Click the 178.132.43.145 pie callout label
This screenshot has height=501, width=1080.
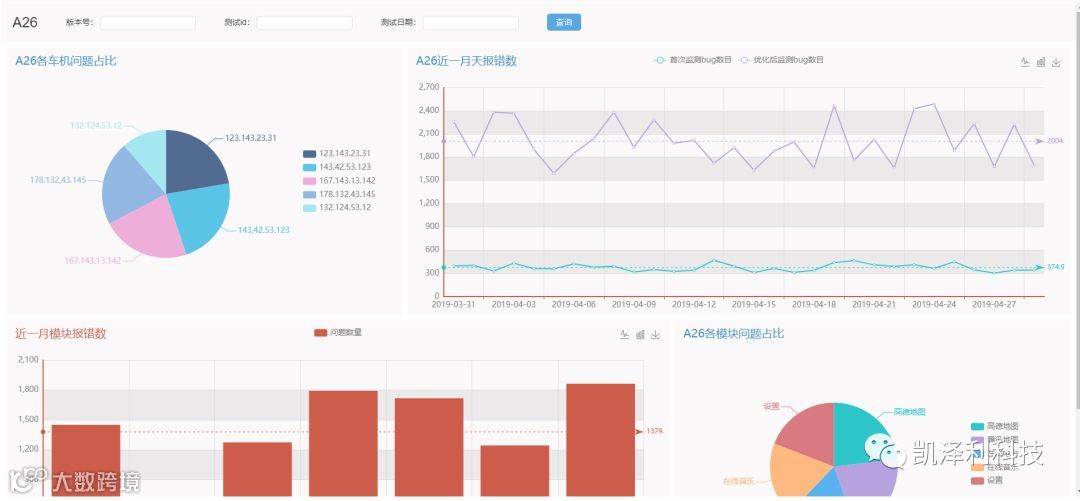pos(58,180)
